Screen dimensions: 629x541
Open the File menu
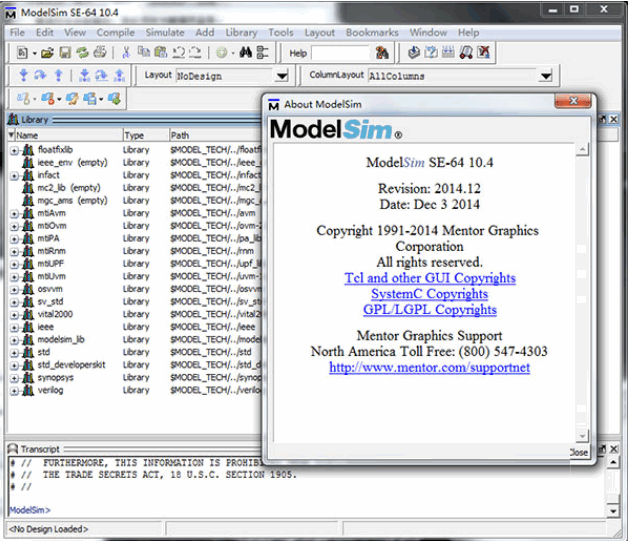(x=17, y=32)
